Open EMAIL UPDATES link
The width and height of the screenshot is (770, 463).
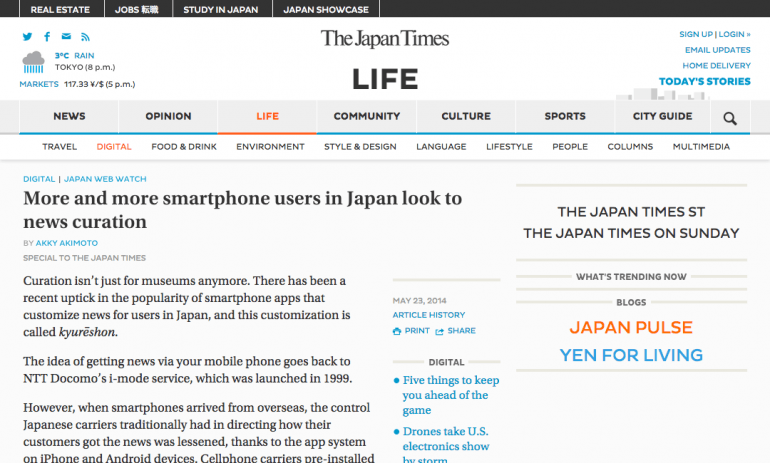(718, 50)
